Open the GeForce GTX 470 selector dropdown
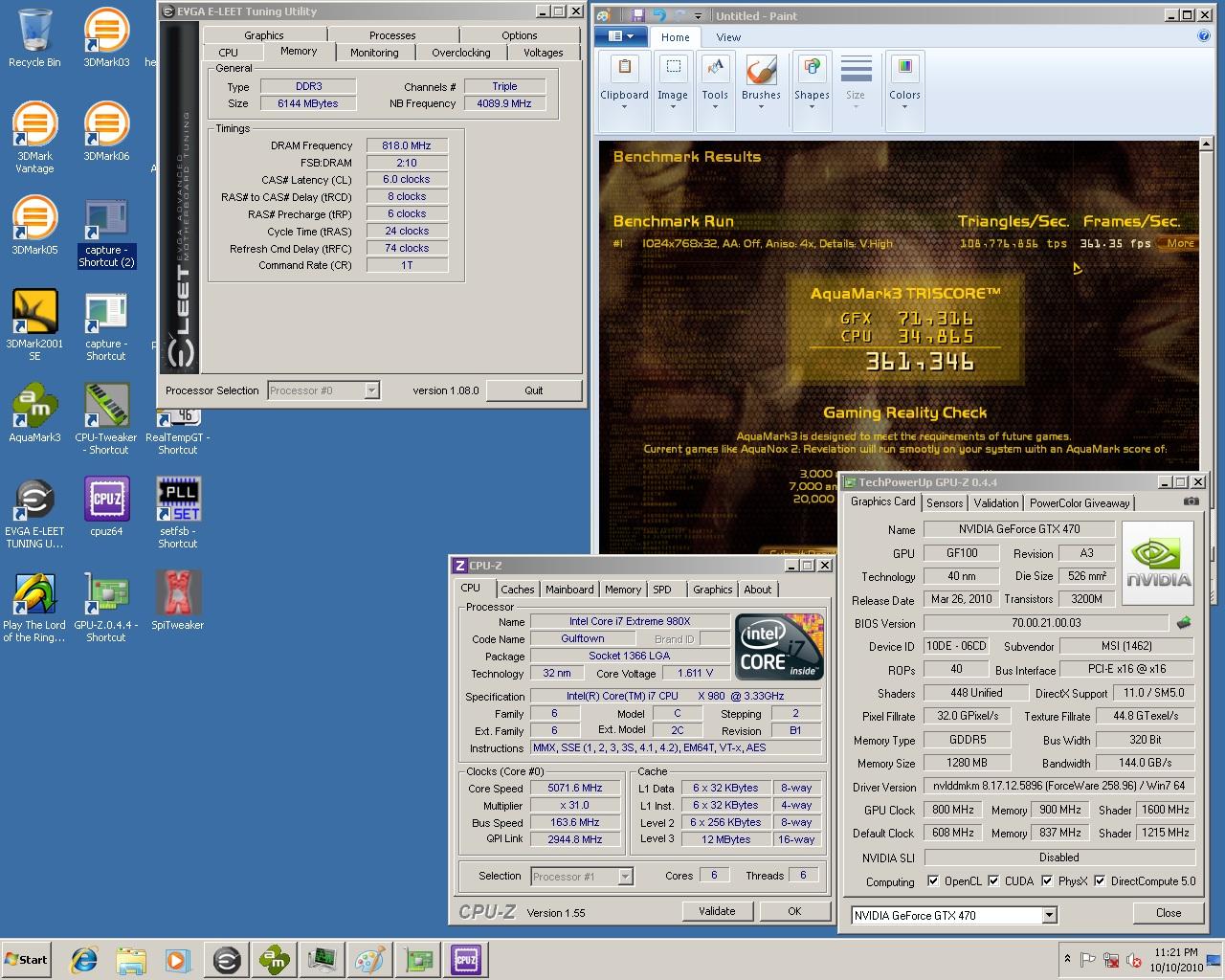This screenshot has width=1225, height=980. pos(1049,915)
